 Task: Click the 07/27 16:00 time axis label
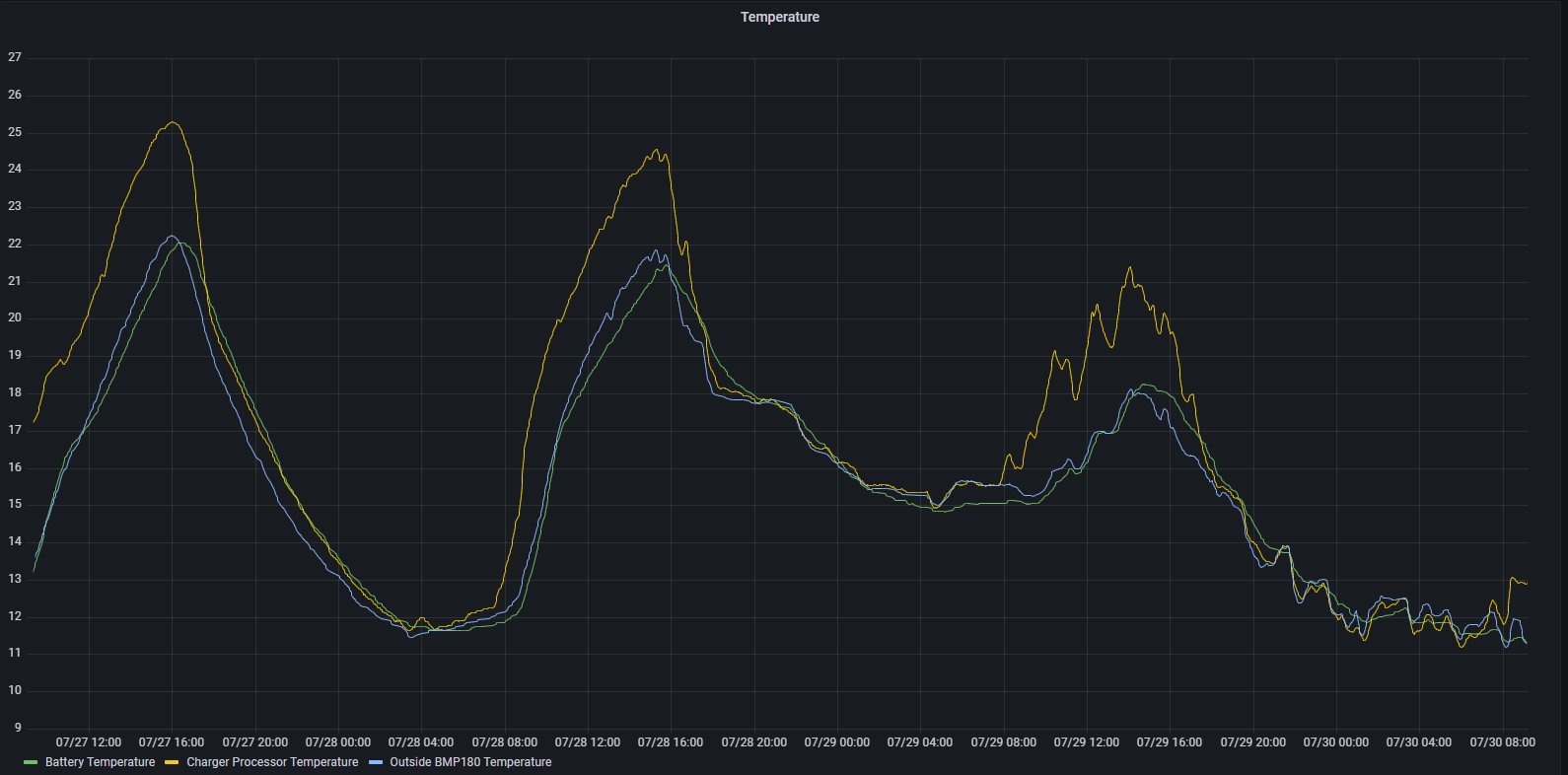172,742
